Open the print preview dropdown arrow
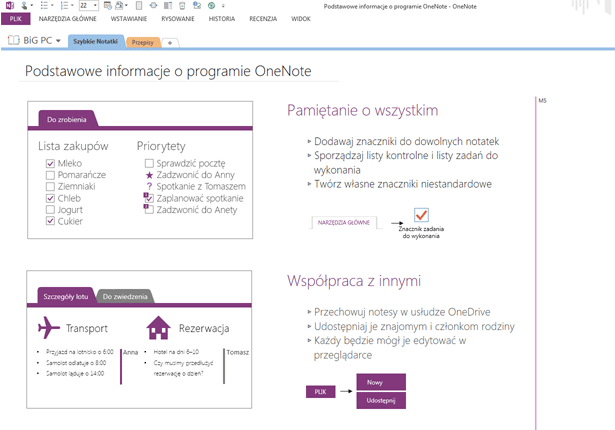615x430 pixels. coord(126,5)
